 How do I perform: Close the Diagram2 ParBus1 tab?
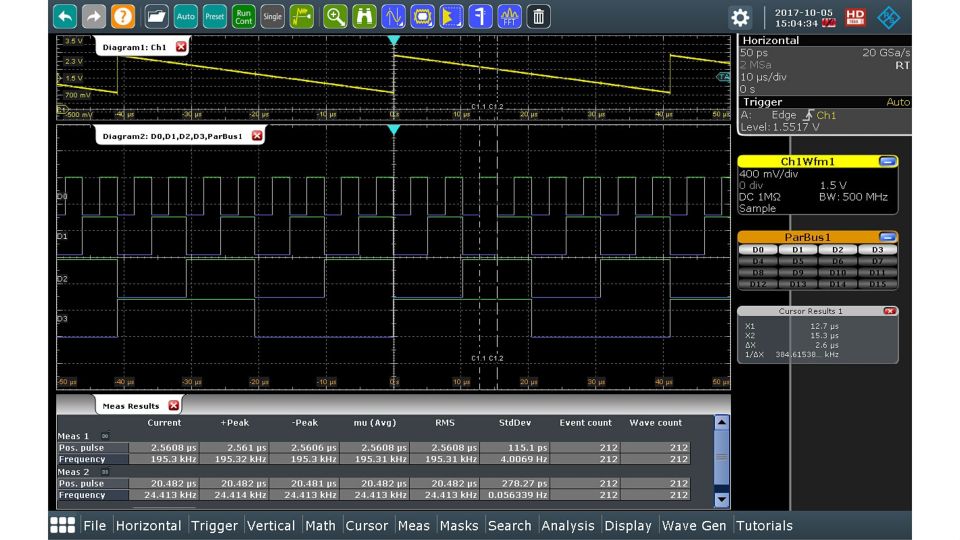coord(257,136)
